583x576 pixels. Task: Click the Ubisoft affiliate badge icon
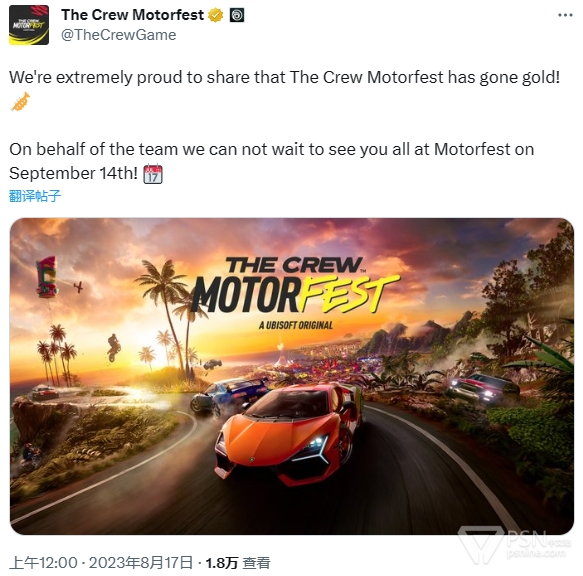coord(237,15)
